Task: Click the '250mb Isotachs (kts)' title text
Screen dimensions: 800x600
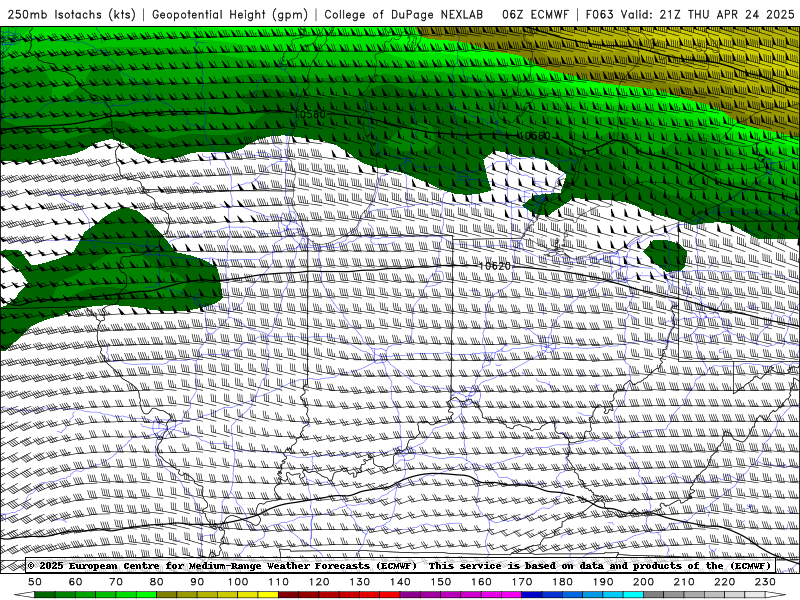Action: (71, 14)
